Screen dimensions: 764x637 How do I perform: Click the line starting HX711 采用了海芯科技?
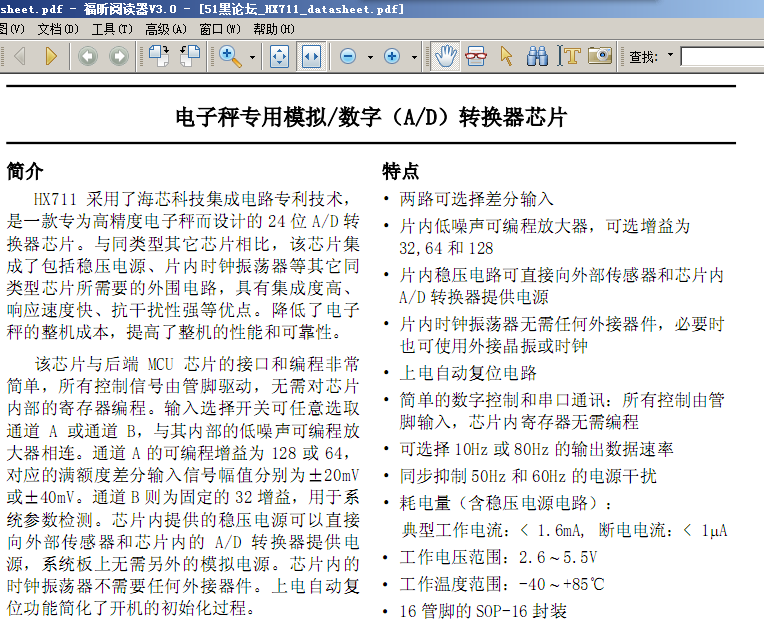point(192,199)
